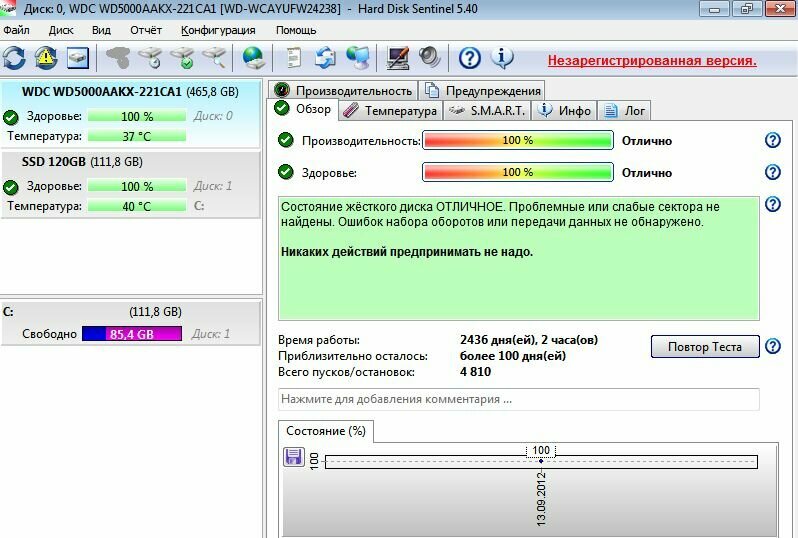
Task: Open the Диск menu
Action: point(61,30)
